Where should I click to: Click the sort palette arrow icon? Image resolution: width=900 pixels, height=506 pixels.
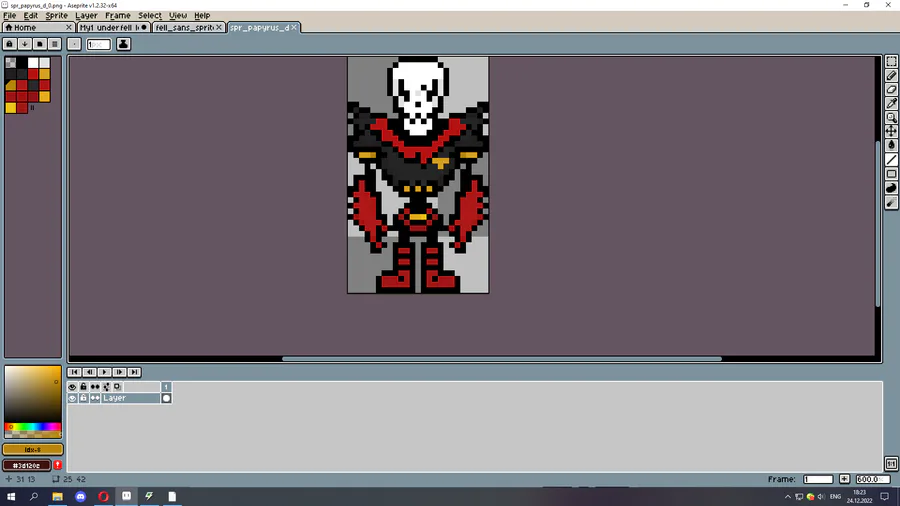(x=25, y=44)
